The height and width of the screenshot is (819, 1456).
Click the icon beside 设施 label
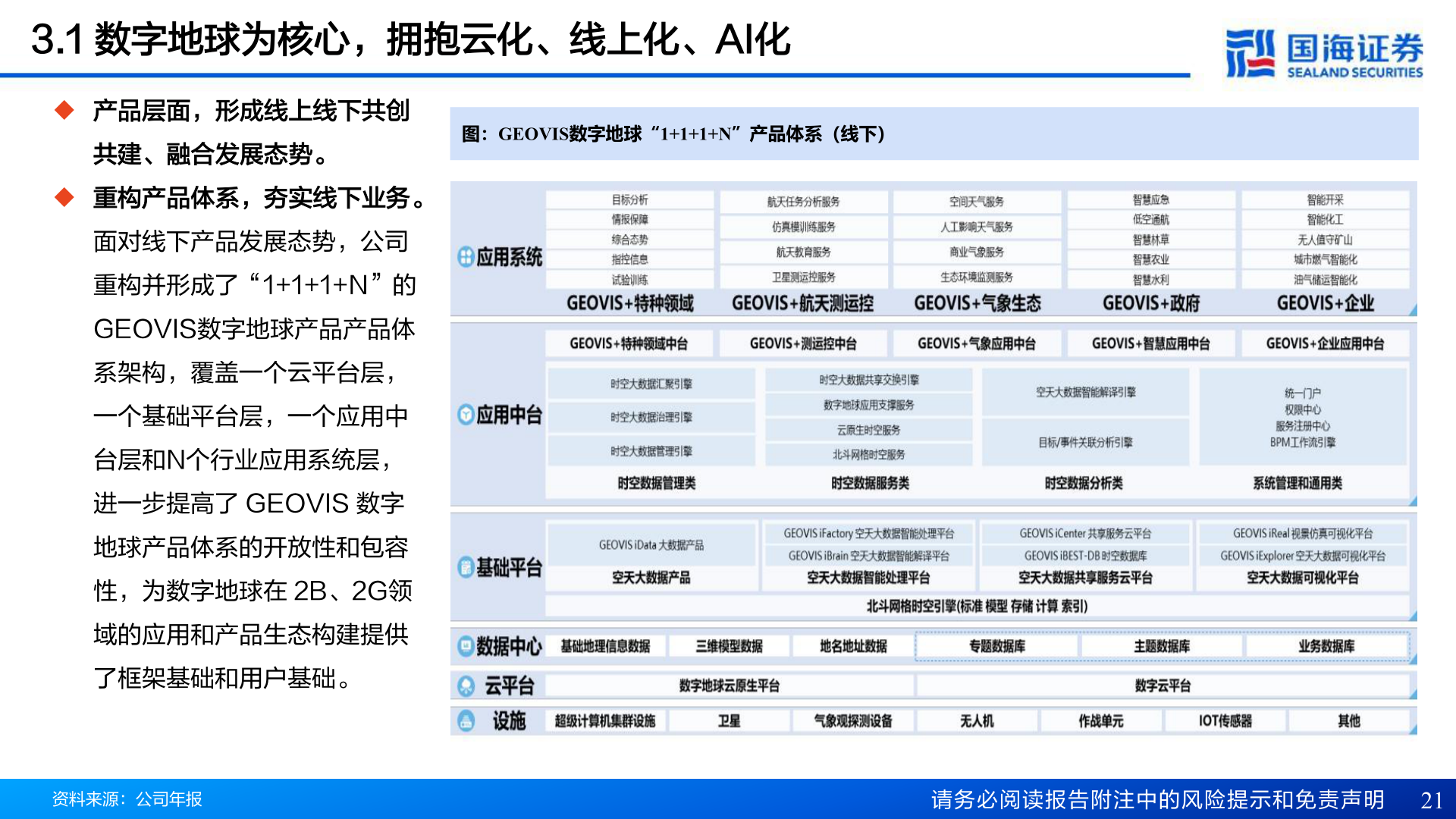pyautogui.click(x=466, y=720)
